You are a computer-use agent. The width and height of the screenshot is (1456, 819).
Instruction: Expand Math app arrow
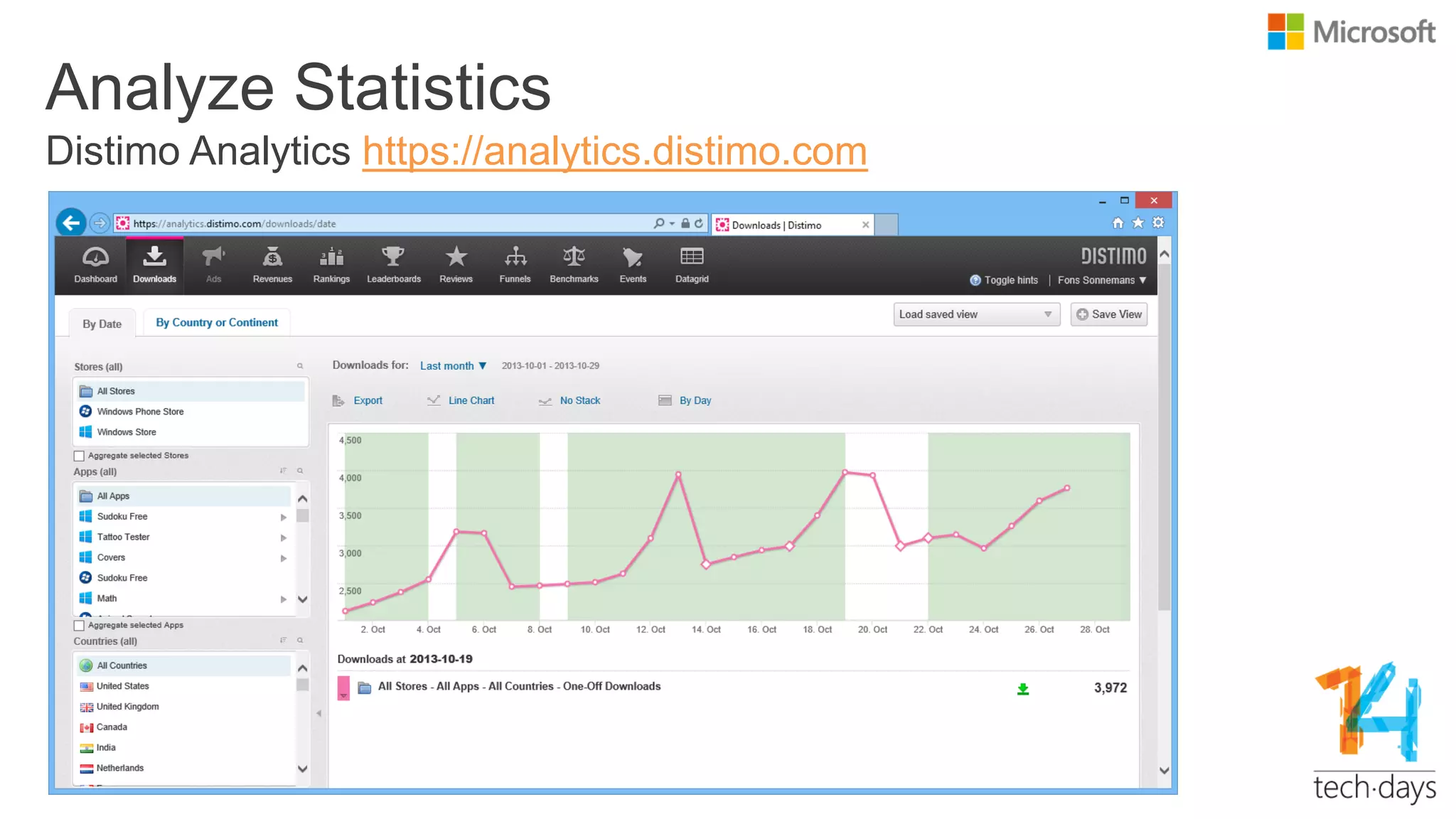[284, 599]
